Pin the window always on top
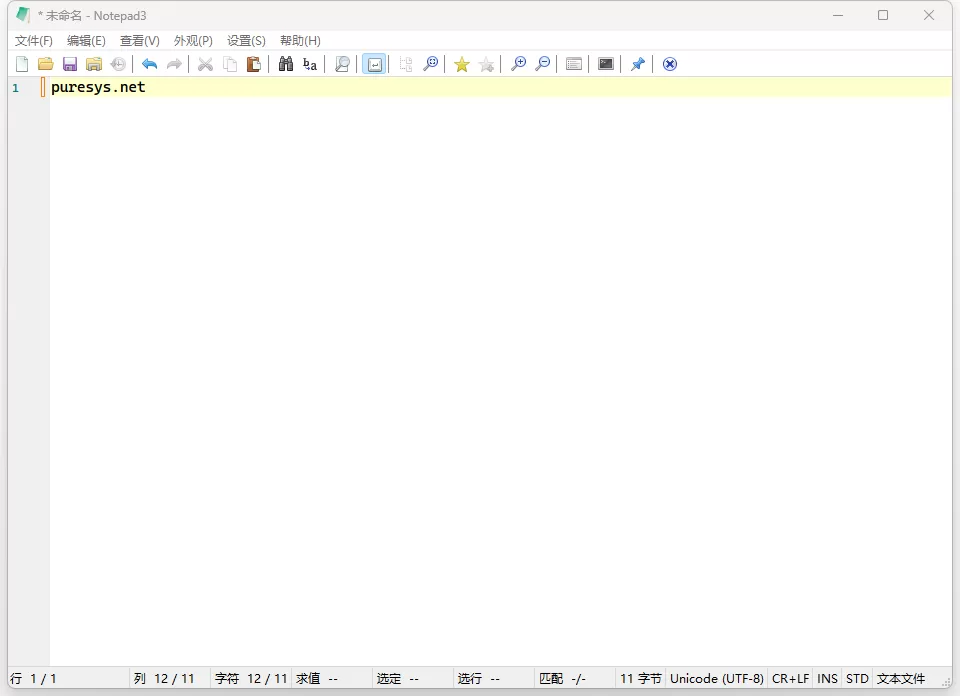The width and height of the screenshot is (960, 696). (x=637, y=63)
